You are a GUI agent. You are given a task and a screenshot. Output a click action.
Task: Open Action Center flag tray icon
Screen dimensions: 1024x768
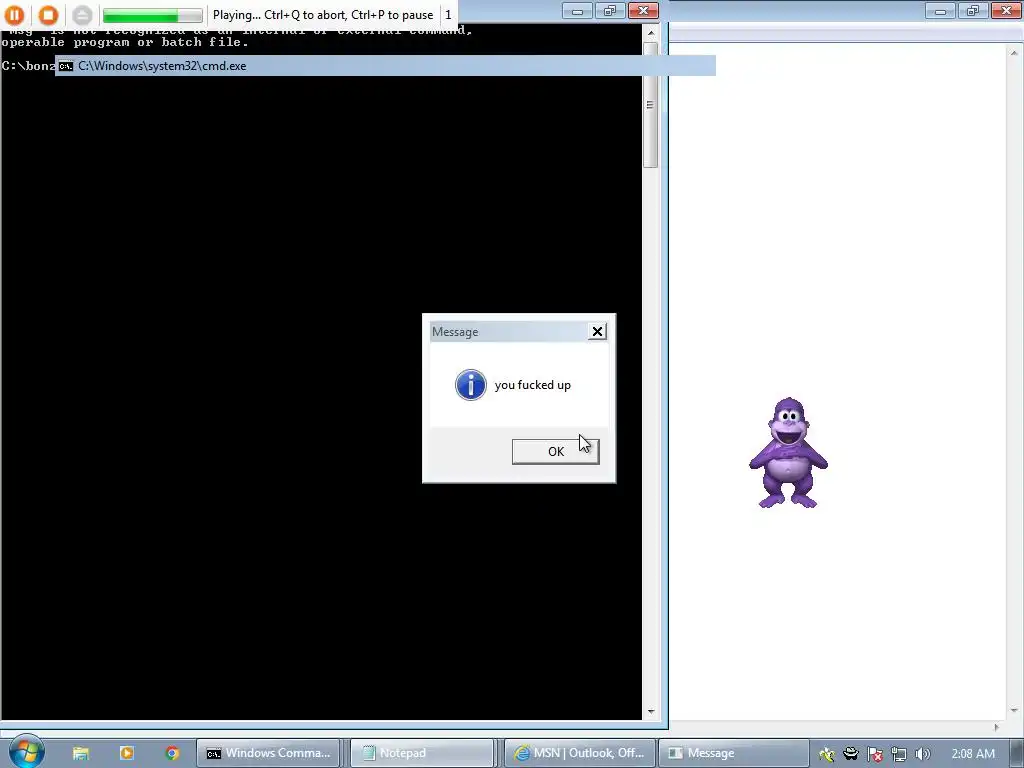point(875,754)
